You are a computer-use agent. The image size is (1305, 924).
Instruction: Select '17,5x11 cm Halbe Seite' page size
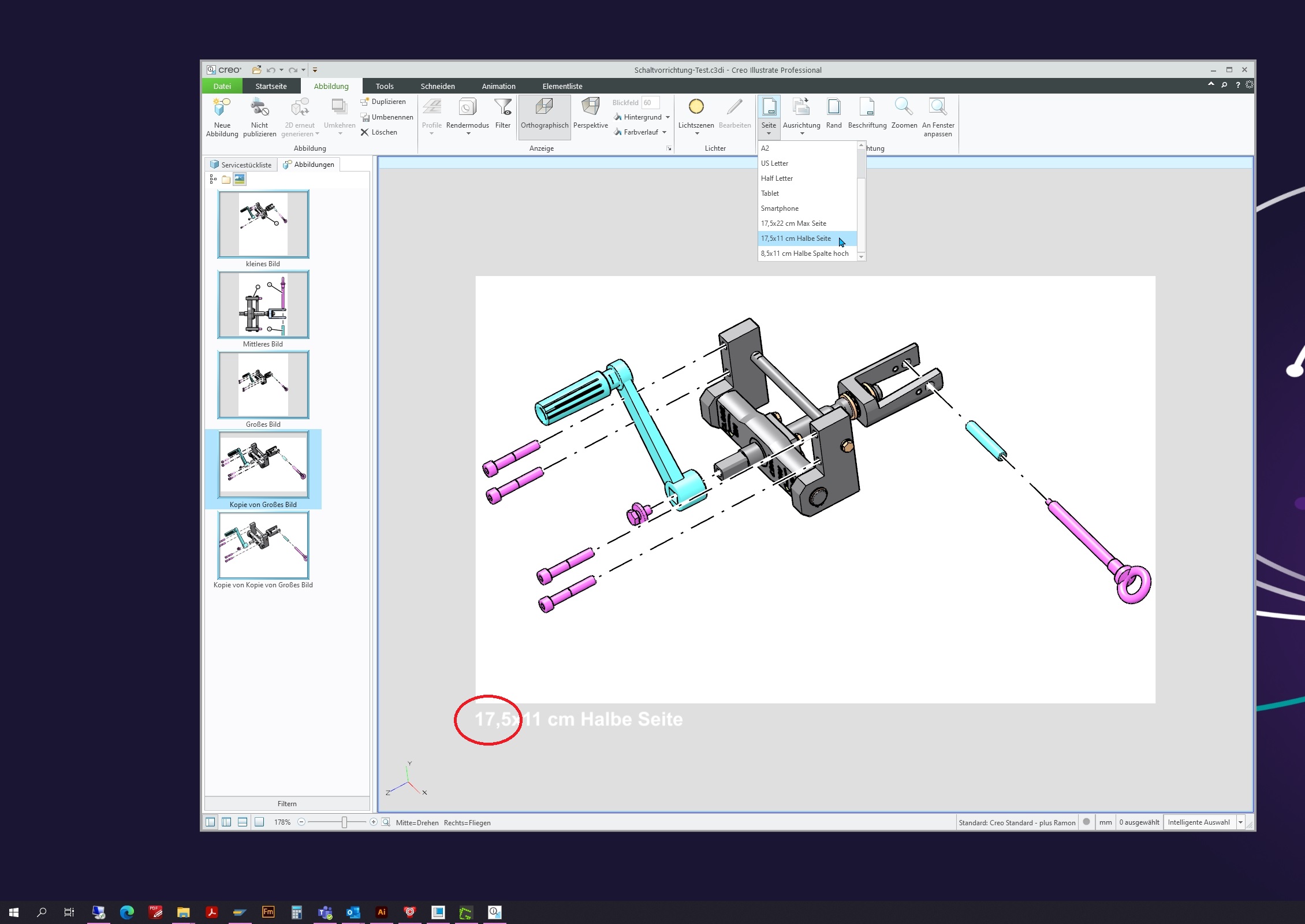(x=796, y=238)
